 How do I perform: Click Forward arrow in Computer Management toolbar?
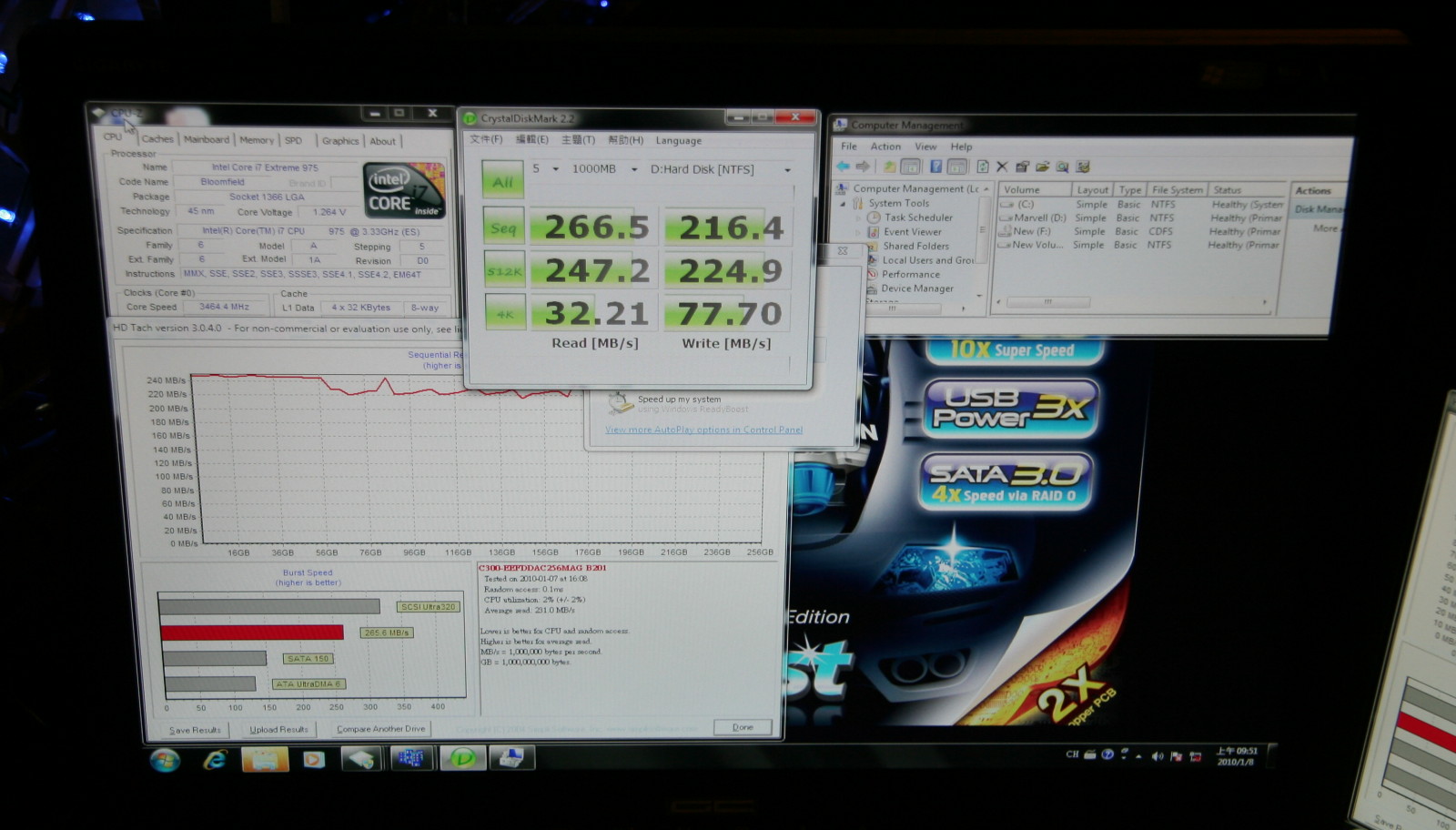coord(863,167)
